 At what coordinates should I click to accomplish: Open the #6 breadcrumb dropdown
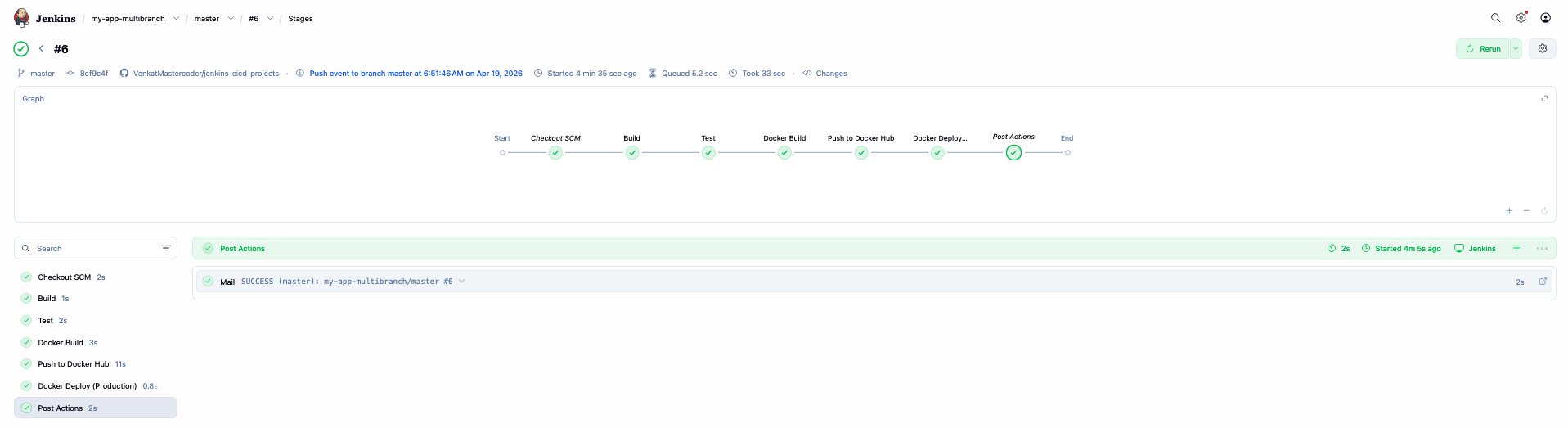point(270,18)
